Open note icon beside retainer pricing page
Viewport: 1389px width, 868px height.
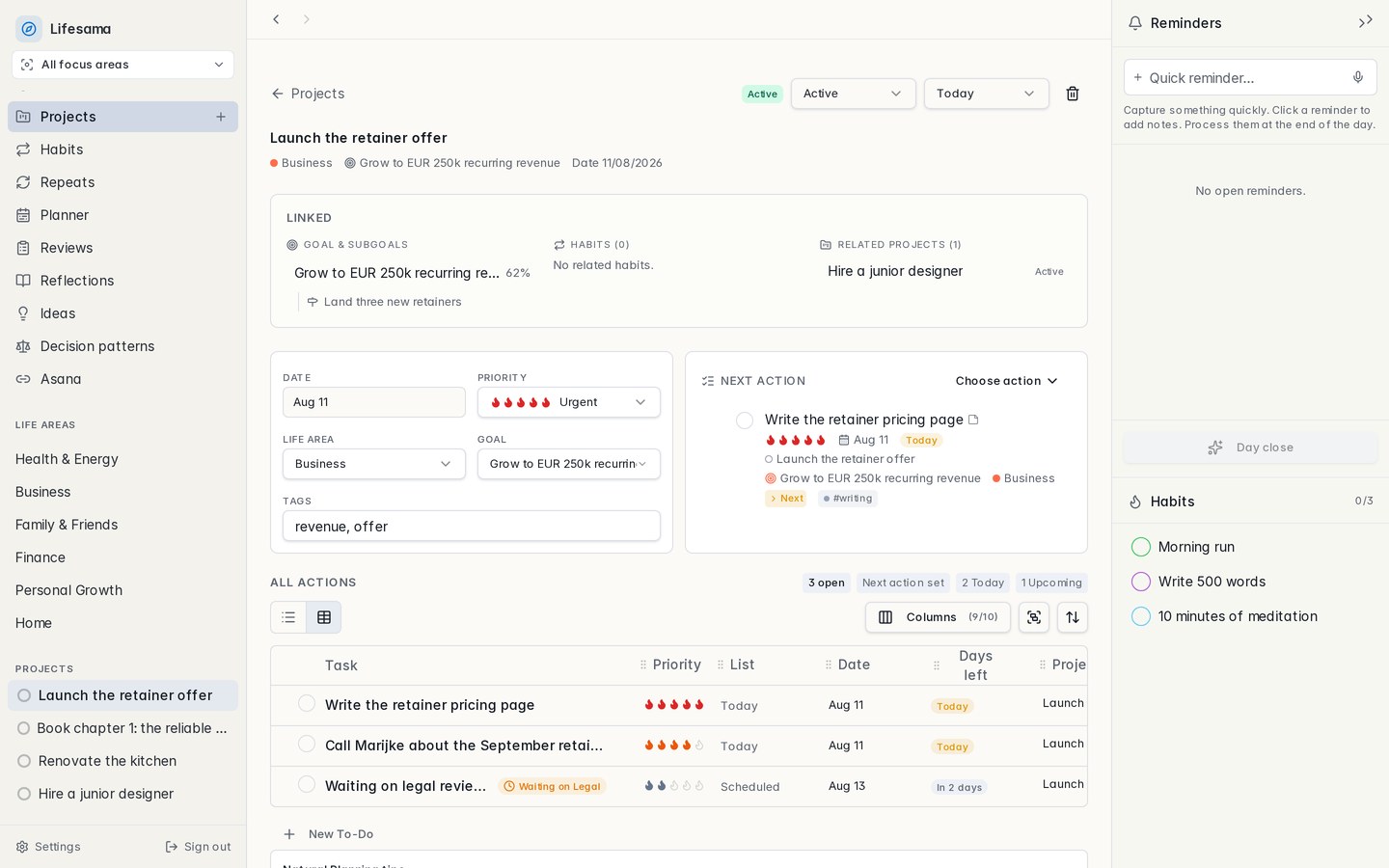click(x=973, y=420)
